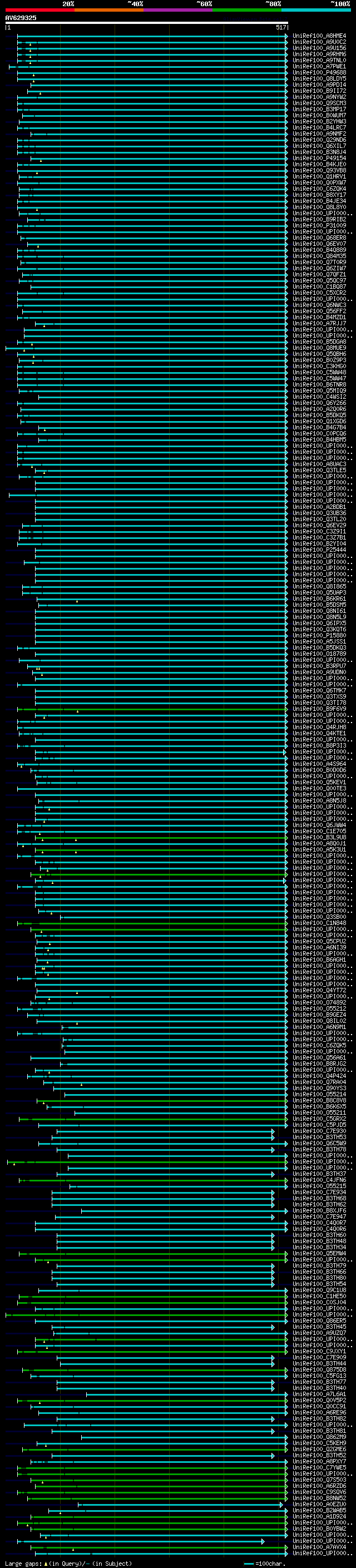Click the green segment of identity color scale
Viewport: 356px width, 1568px height.
pyautogui.click(x=247, y=11)
